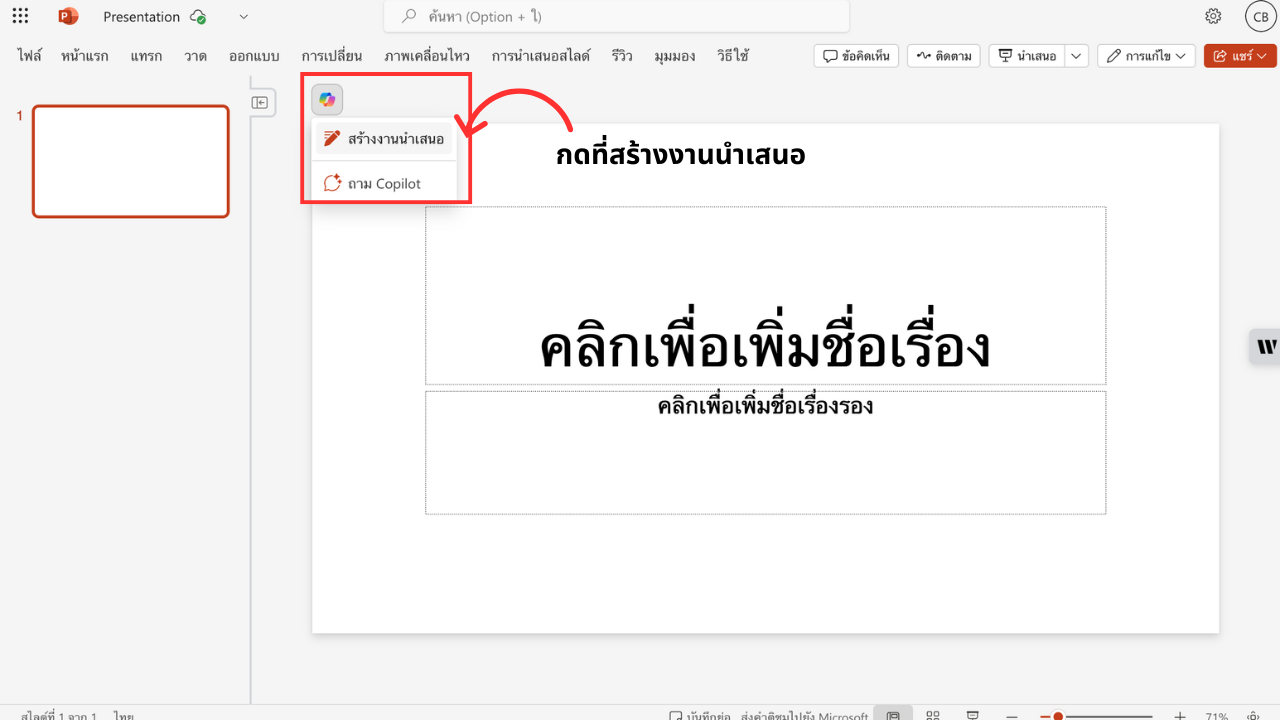Click the ข้อคิดเห็น comments button

point(857,56)
